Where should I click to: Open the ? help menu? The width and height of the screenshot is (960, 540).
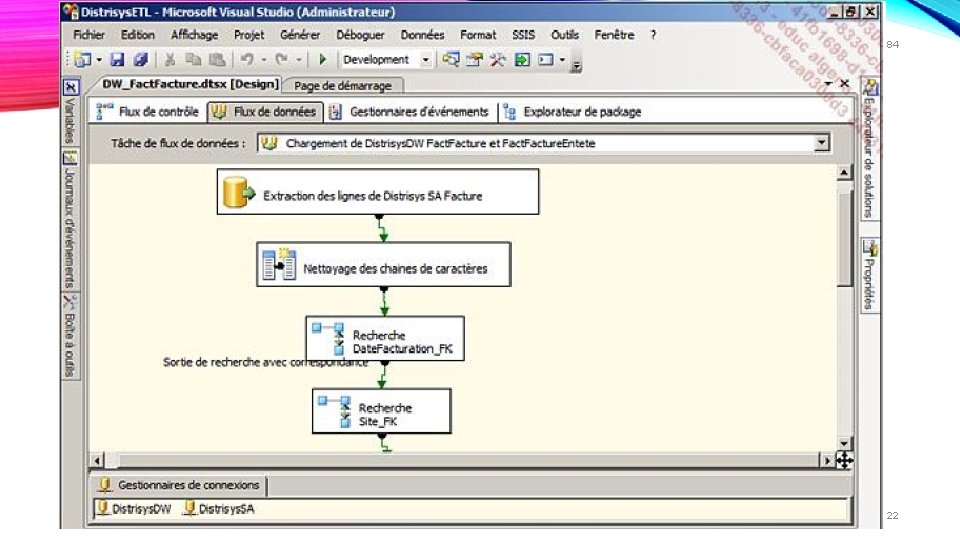pos(653,35)
